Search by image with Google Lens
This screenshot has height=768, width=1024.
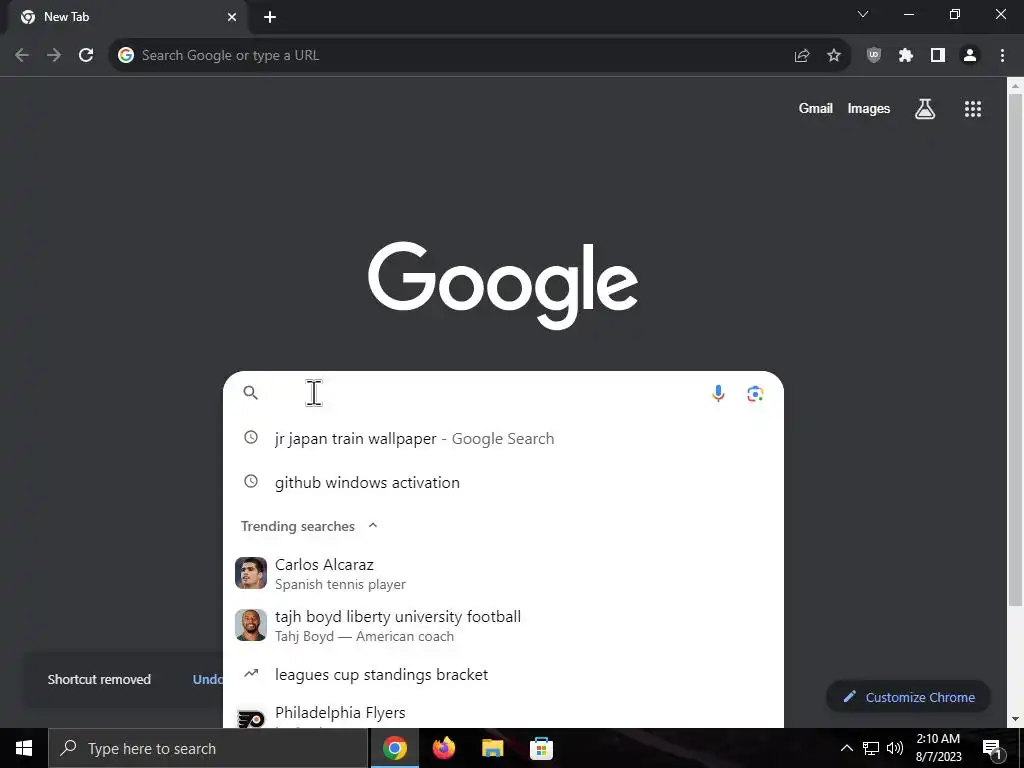point(756,393)
